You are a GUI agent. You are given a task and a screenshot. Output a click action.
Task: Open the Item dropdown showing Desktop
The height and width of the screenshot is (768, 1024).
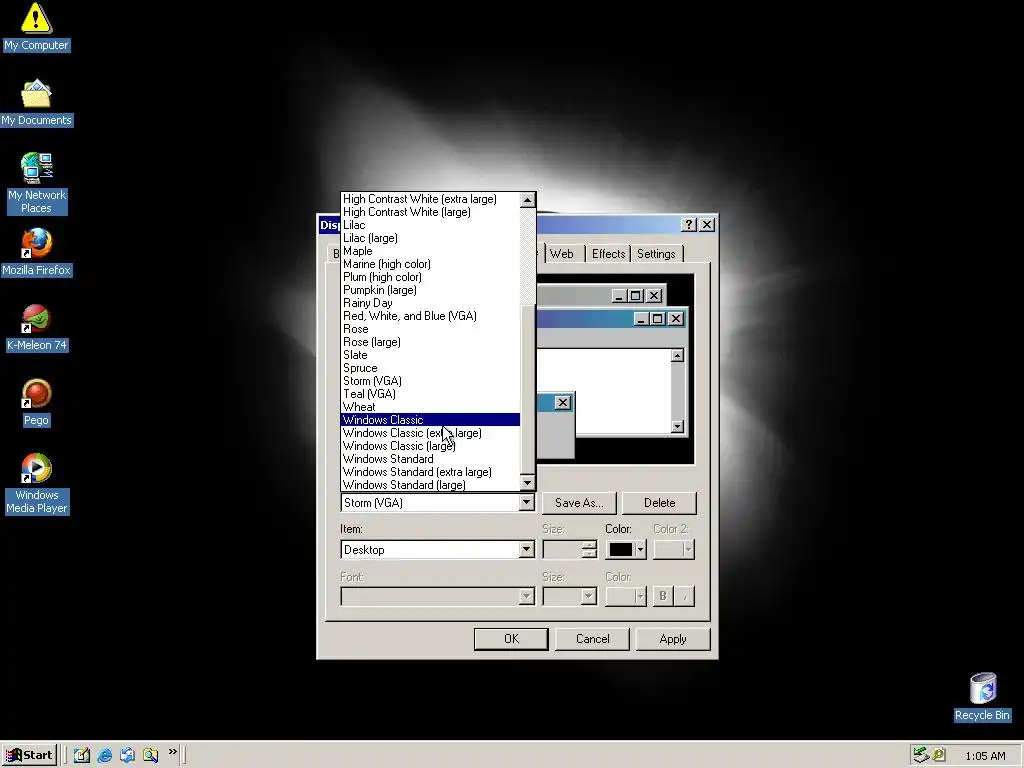point(526,549)
